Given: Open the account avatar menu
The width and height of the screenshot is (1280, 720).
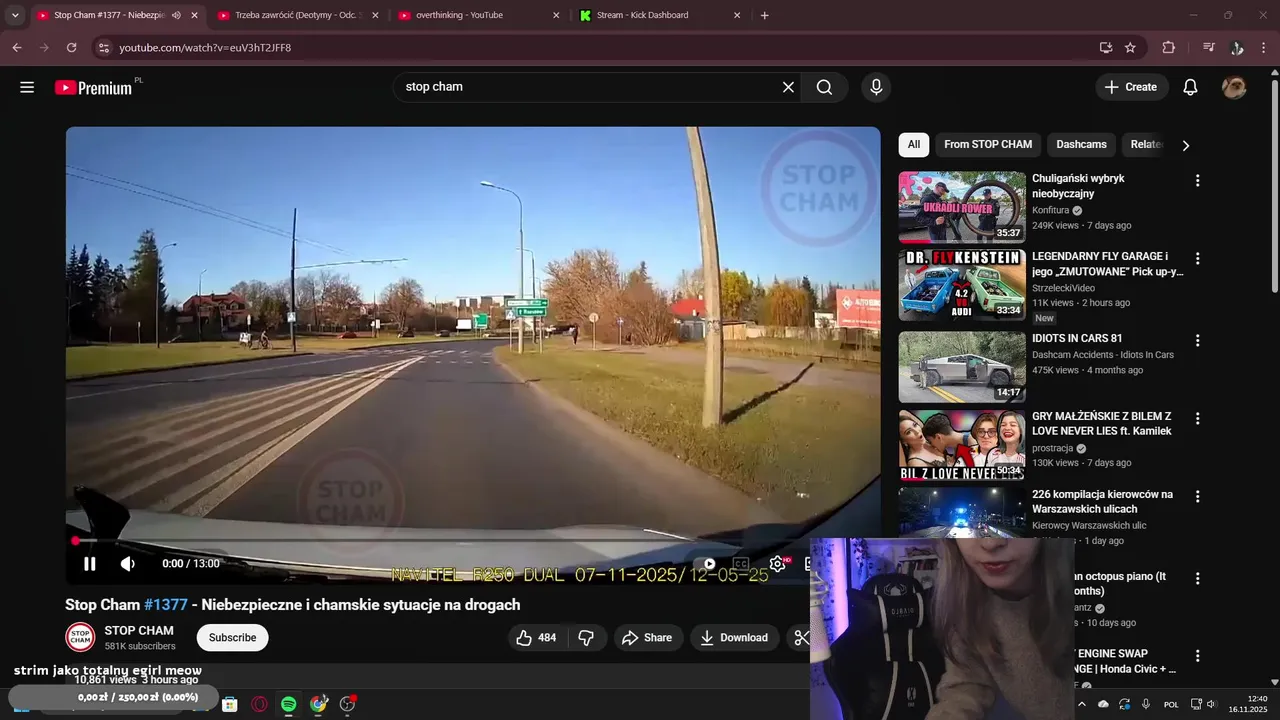Looking at the screenshot, I should (x=1234, y=87).
